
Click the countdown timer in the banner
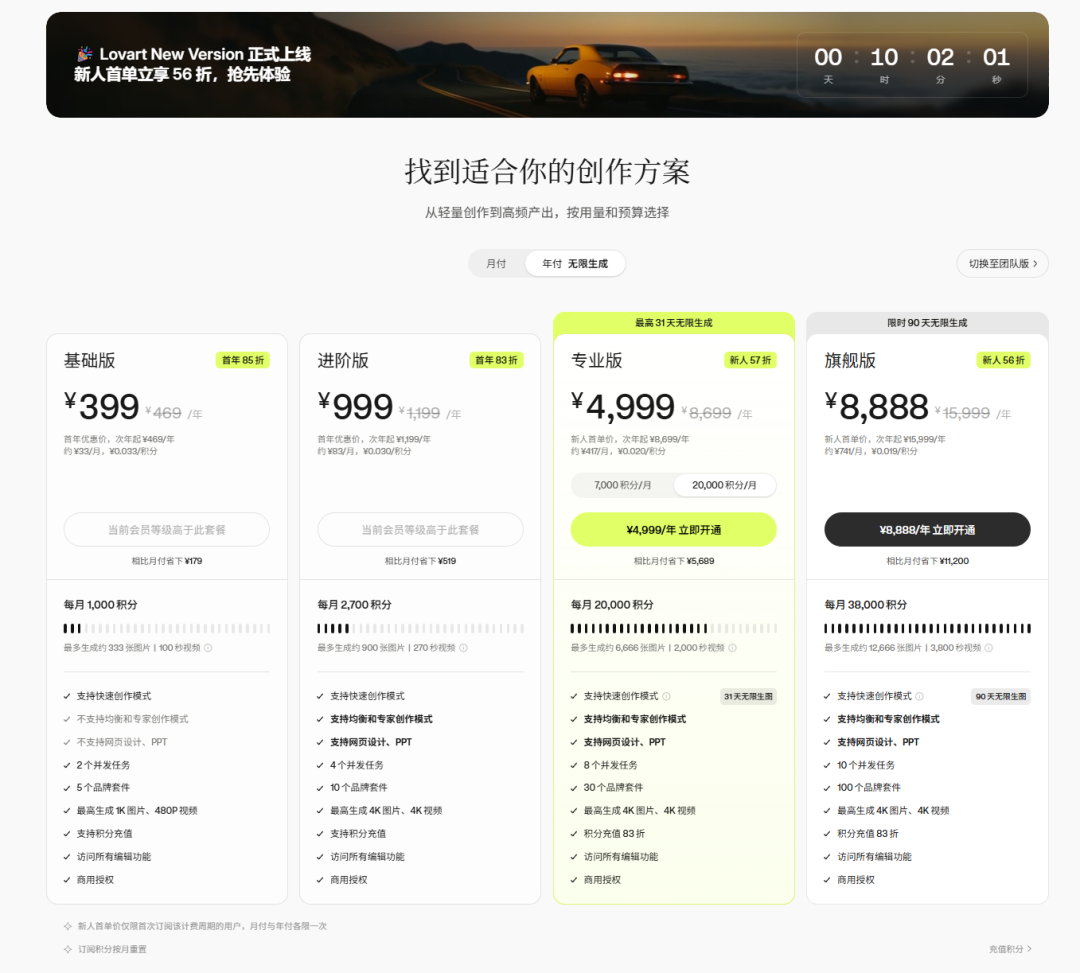(x=912, y=65)
